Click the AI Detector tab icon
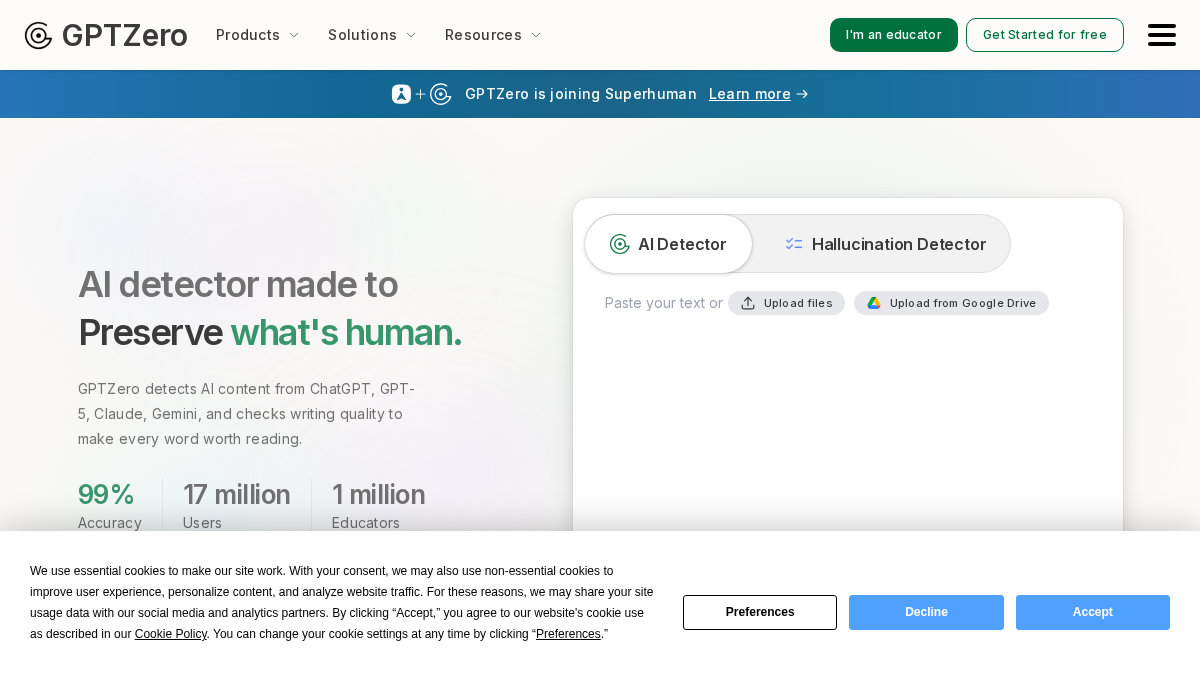 point(620,244)
